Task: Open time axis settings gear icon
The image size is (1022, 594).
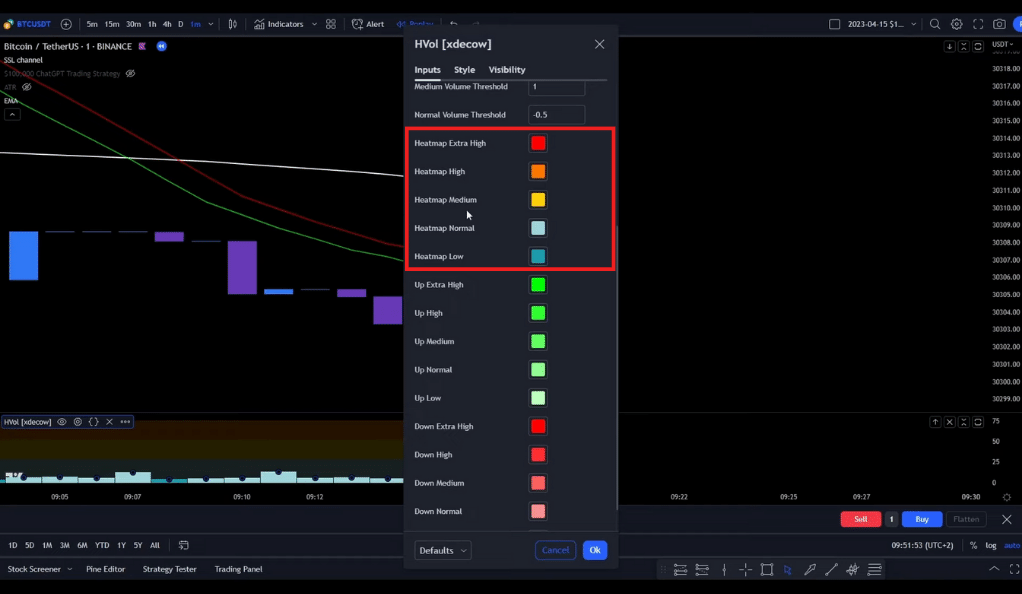Action: (1006, 497)
